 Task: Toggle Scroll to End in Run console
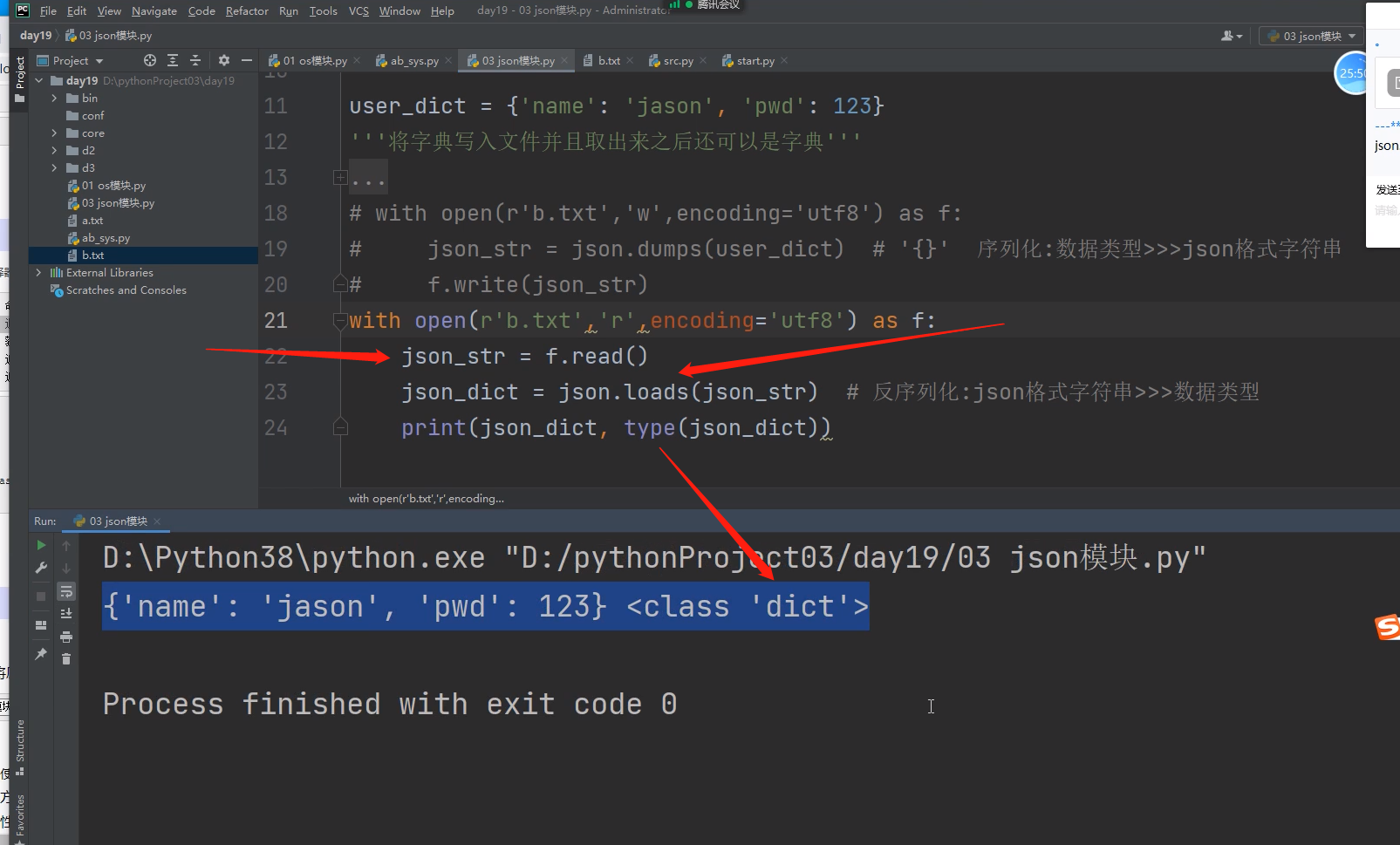coord(66,614)
